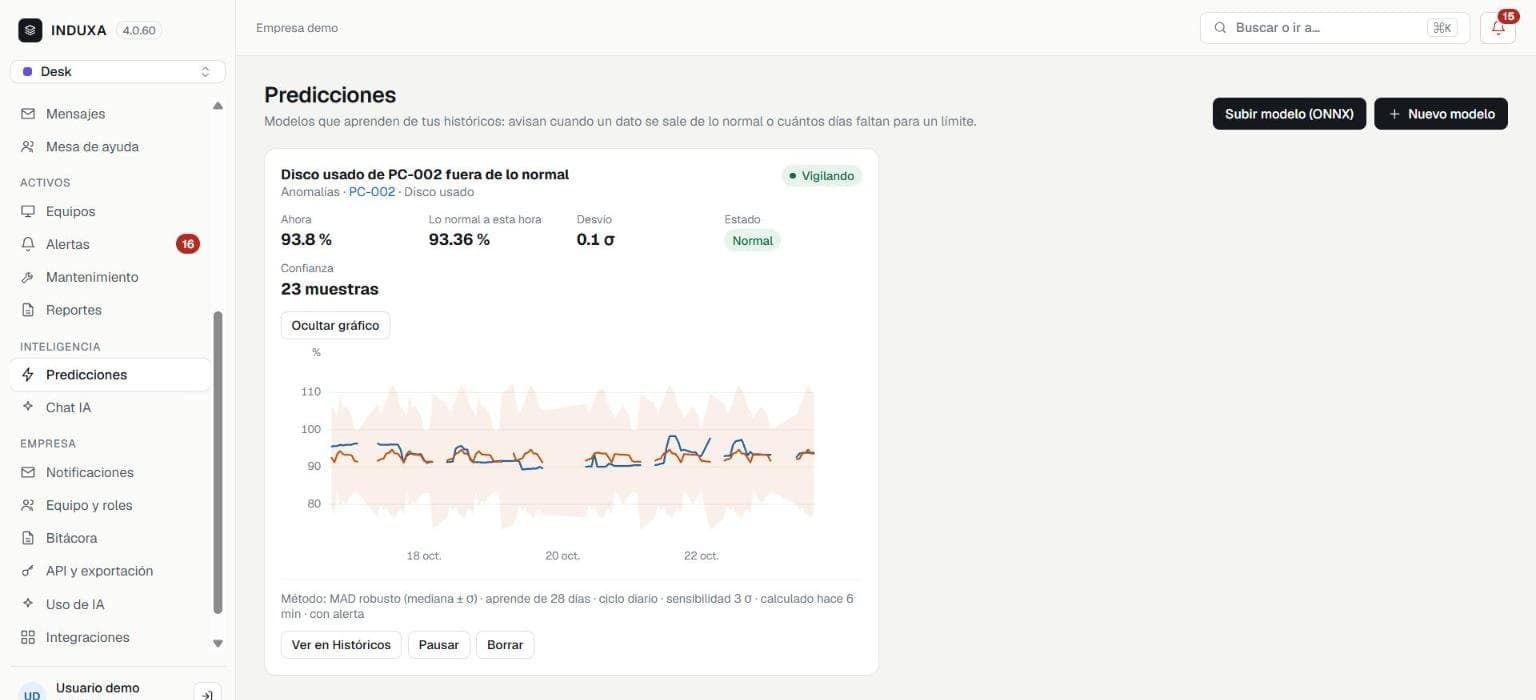This screenshot has height=700, width=1536.
Task: Click the Normal state badge
Action: (752, 241)
